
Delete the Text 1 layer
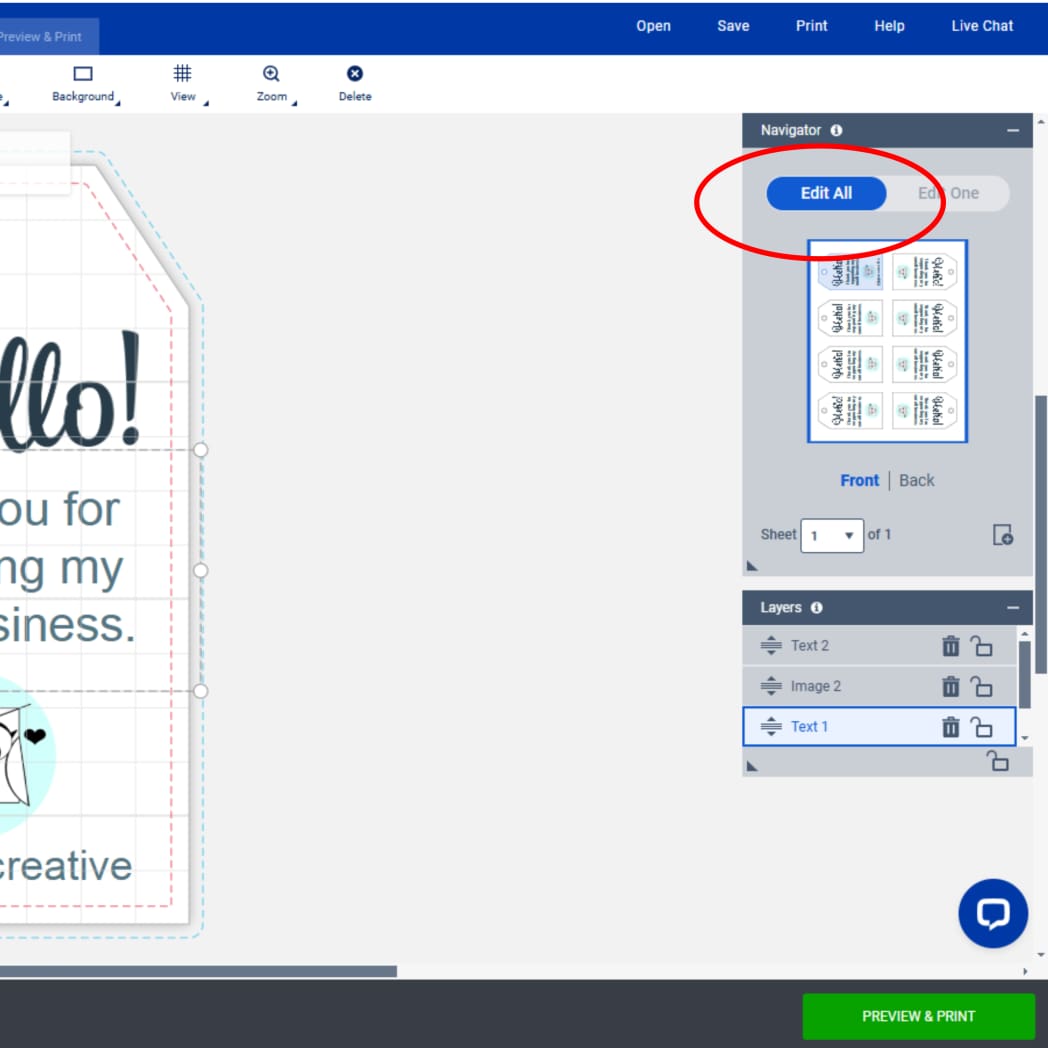point(950,727)
